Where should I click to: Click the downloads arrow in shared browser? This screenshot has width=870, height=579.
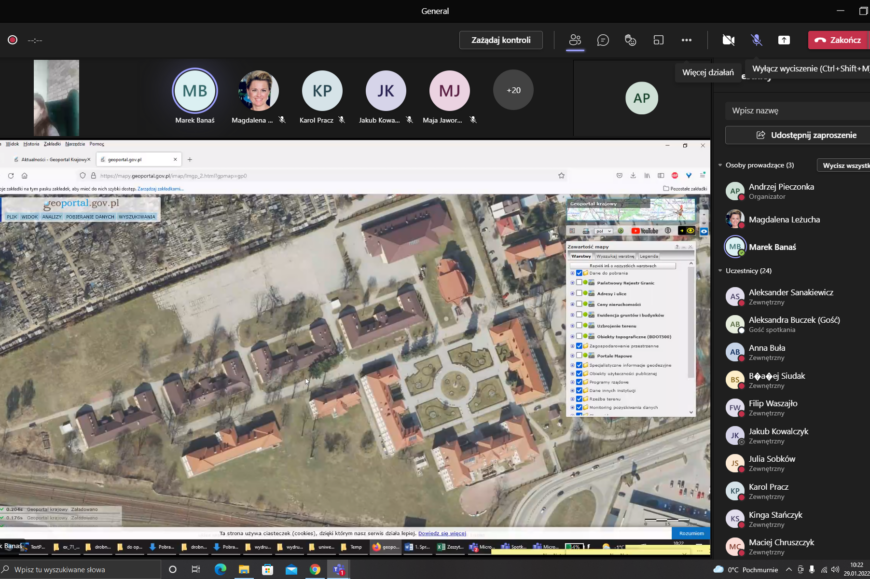[633, 175]
